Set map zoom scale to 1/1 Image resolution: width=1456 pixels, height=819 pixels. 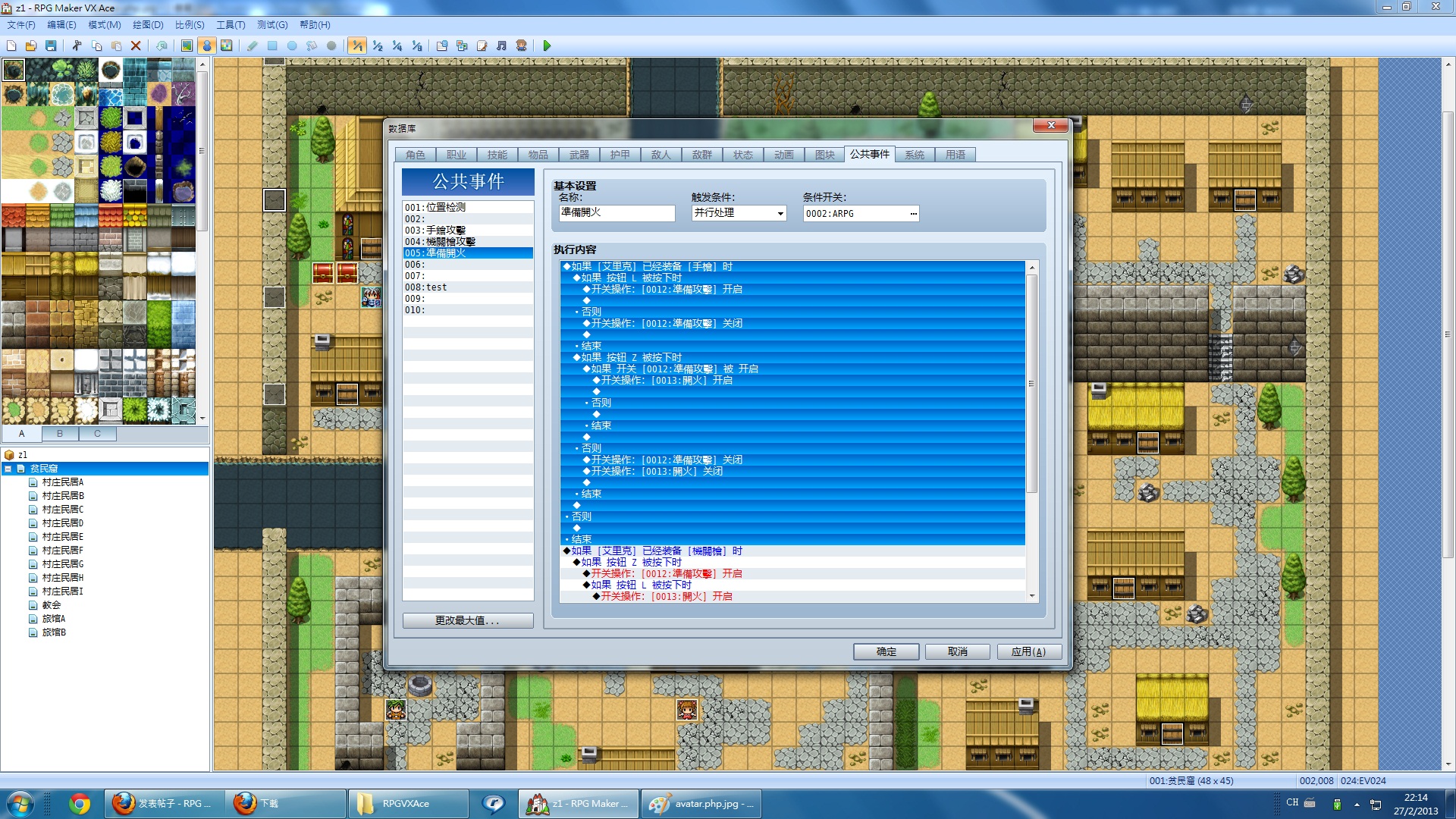pyautogui.click(x=357, y=45)
